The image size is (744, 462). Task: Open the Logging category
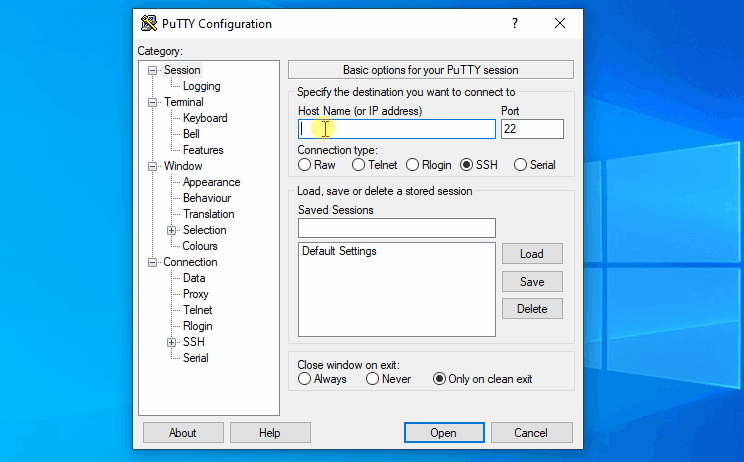click(201, 86)
